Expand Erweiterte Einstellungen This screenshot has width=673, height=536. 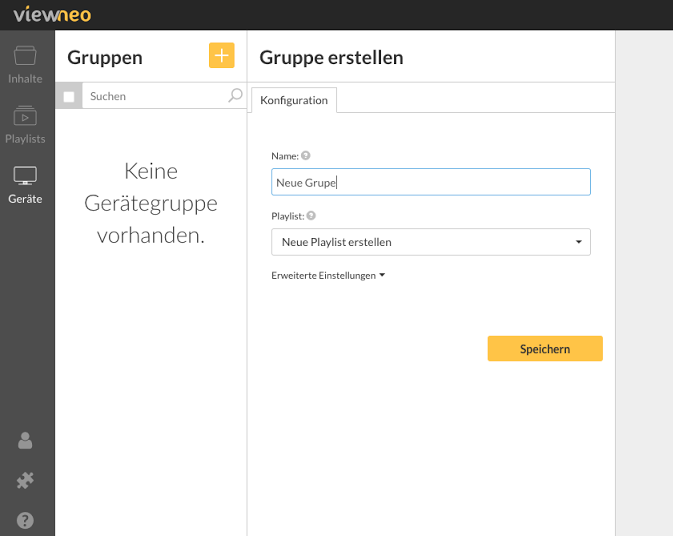click(328, 276)
